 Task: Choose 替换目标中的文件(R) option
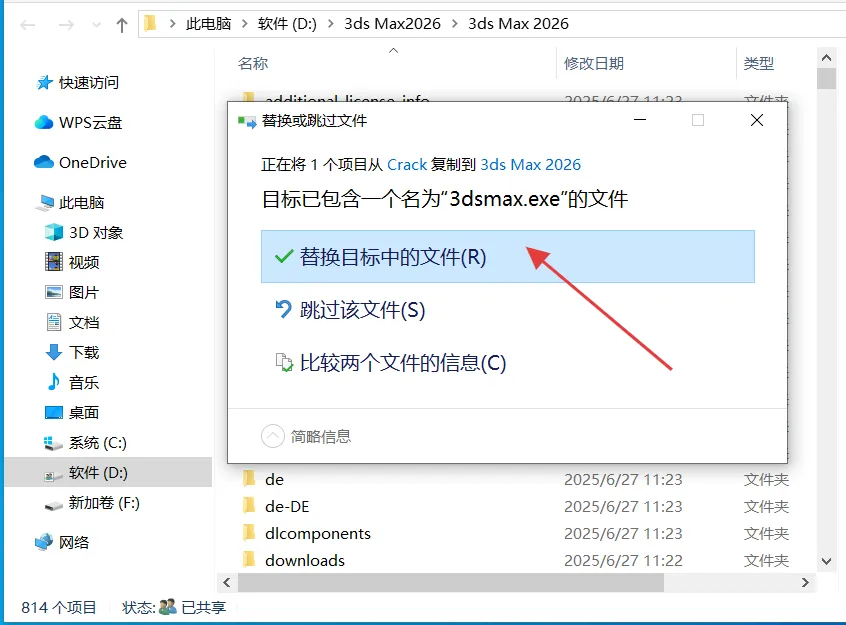click(508, 256)
